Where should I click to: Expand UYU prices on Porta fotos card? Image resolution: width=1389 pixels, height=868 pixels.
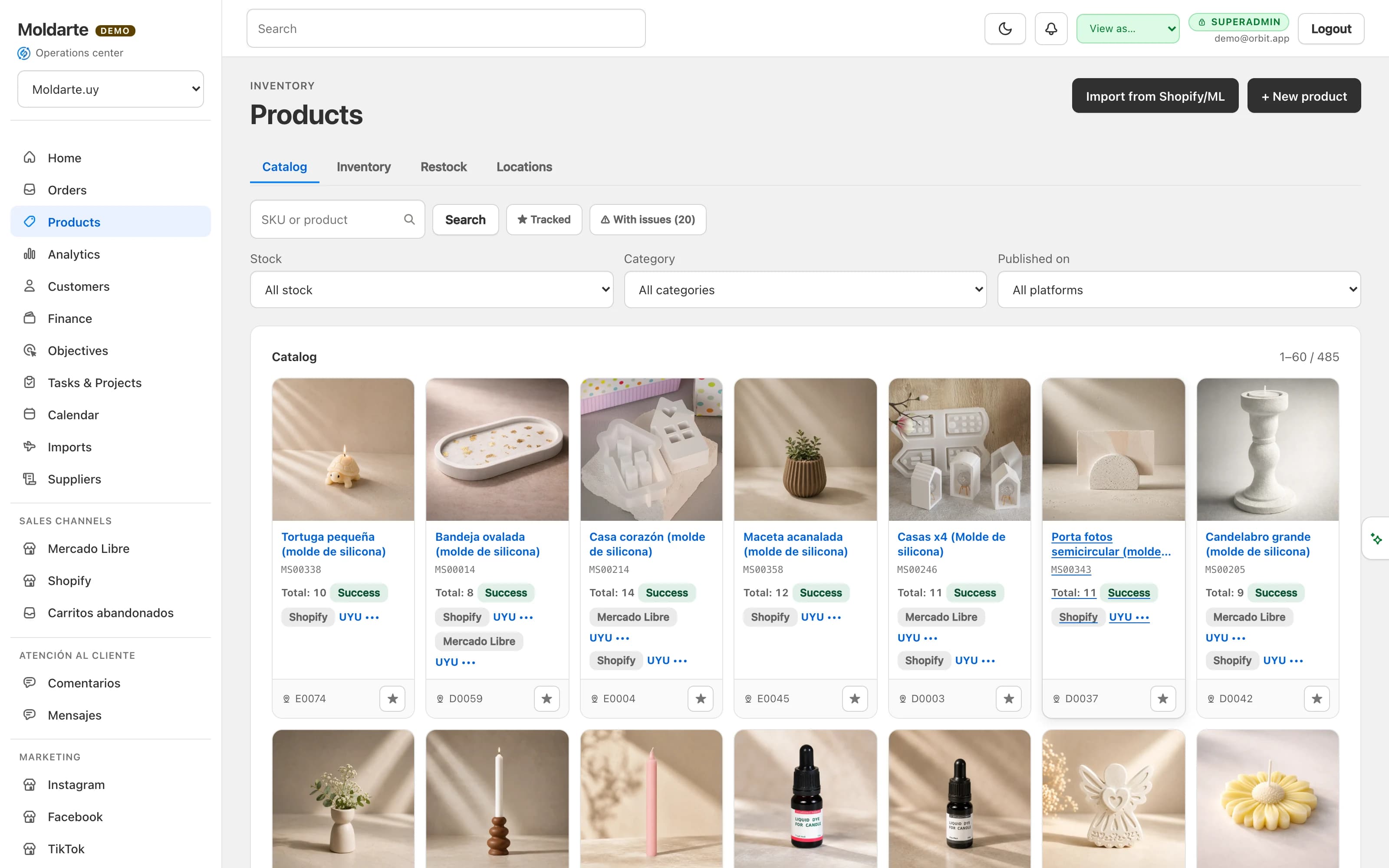pyautogui.click(x=1129, y=617)
